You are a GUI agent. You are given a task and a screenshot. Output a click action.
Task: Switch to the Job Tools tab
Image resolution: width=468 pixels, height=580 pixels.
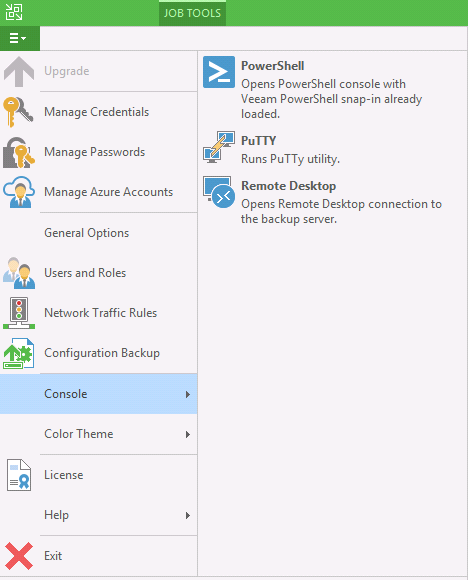(192, 13)
